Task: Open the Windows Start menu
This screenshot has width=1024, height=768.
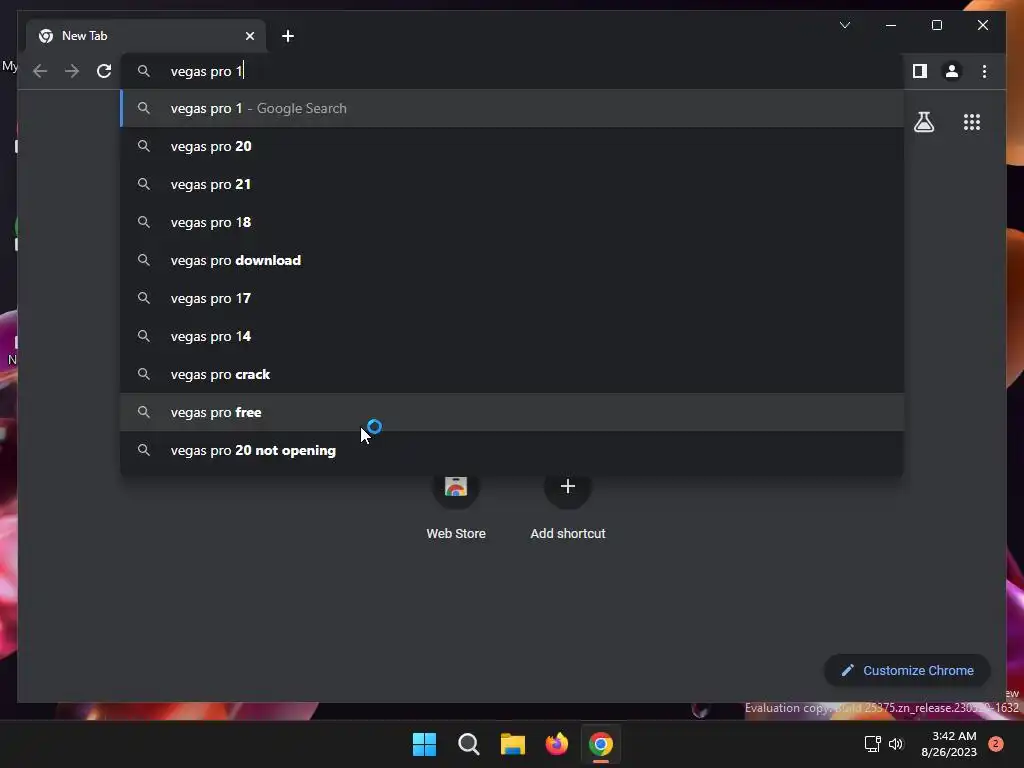Action: [x=424, y=744]
